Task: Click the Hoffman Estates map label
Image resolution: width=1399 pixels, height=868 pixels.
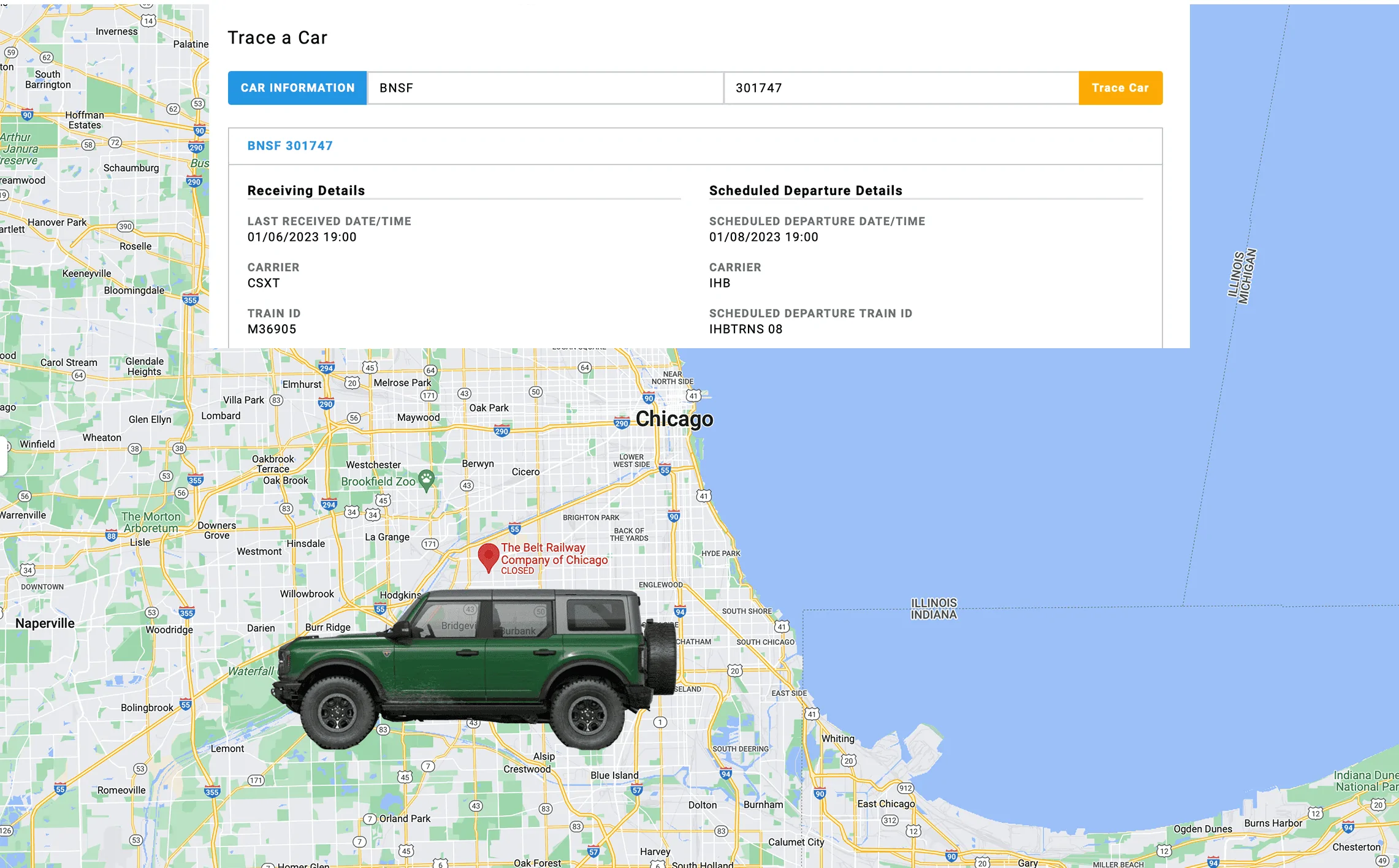Action: click(x=85, y=120)
